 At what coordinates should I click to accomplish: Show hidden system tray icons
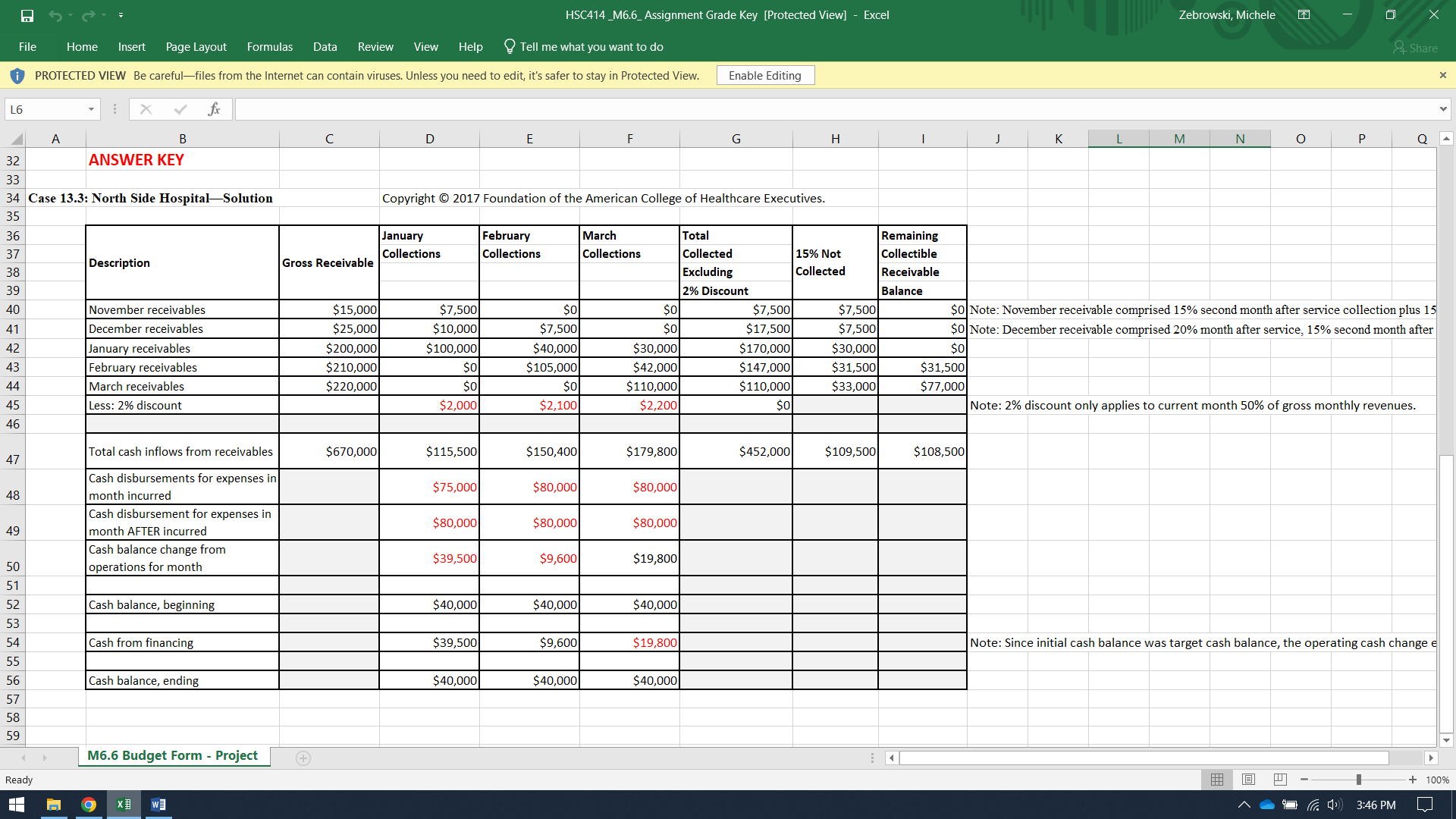click(1244, 805)
